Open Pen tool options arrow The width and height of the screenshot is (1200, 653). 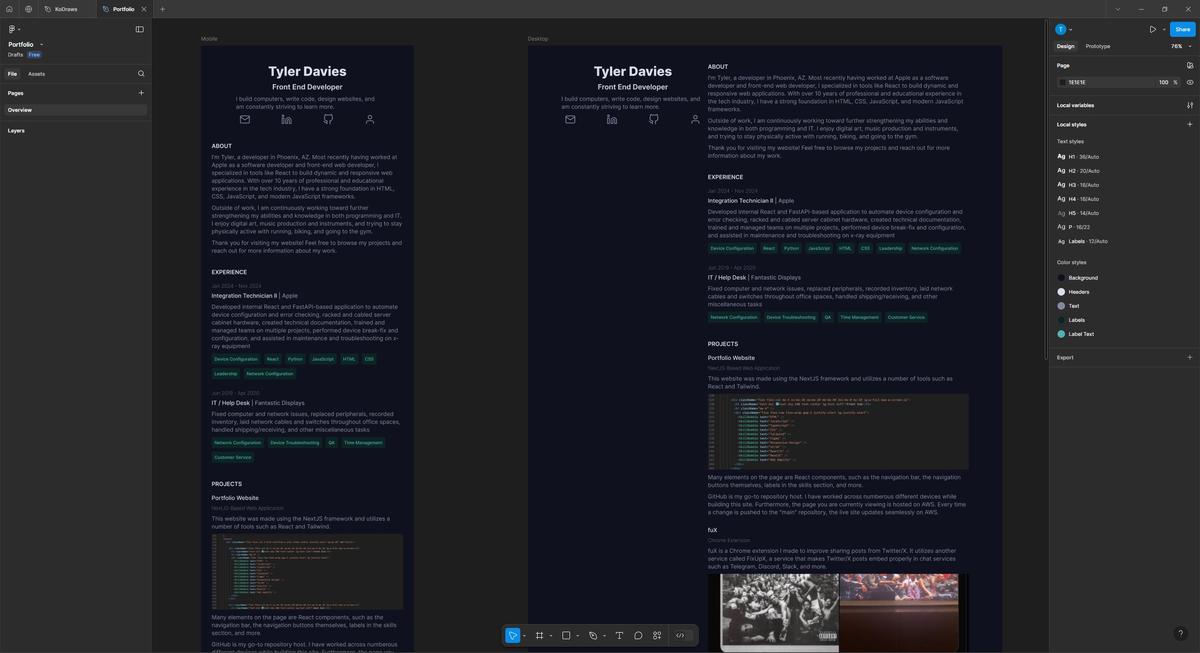(605, 636)
